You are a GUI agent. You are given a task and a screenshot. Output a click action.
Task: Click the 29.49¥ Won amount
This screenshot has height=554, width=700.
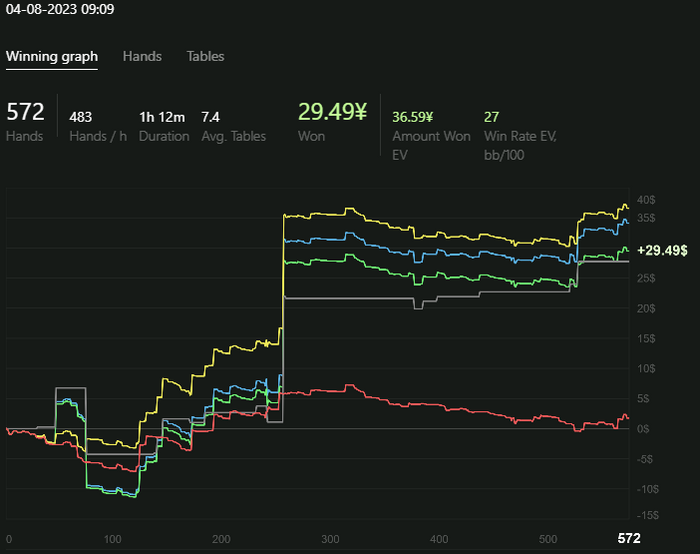coord(332,112)
